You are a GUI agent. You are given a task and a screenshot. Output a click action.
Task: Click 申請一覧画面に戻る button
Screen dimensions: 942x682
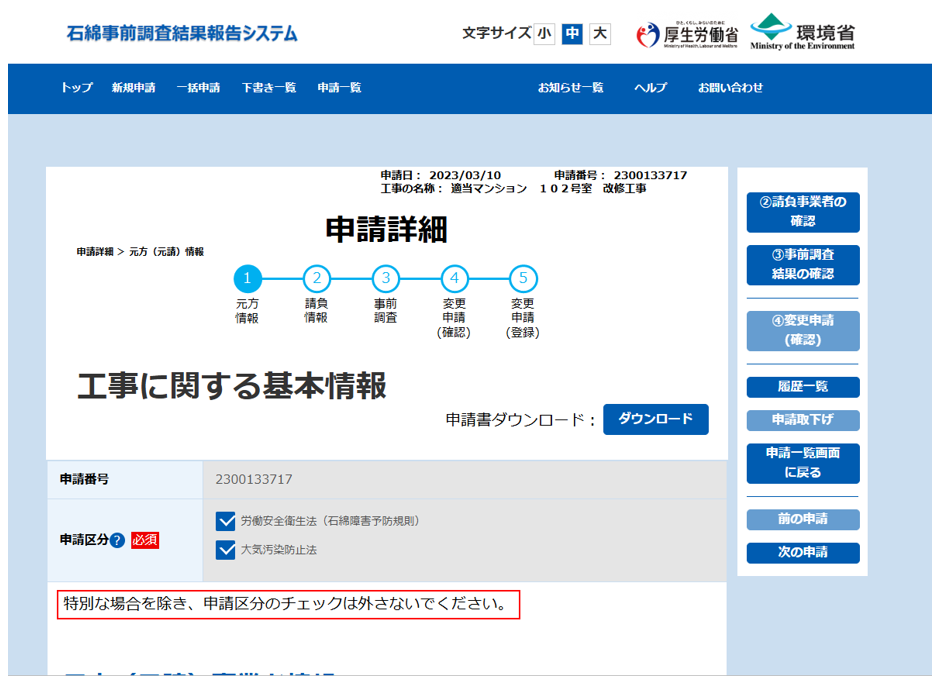click(802, 463)
